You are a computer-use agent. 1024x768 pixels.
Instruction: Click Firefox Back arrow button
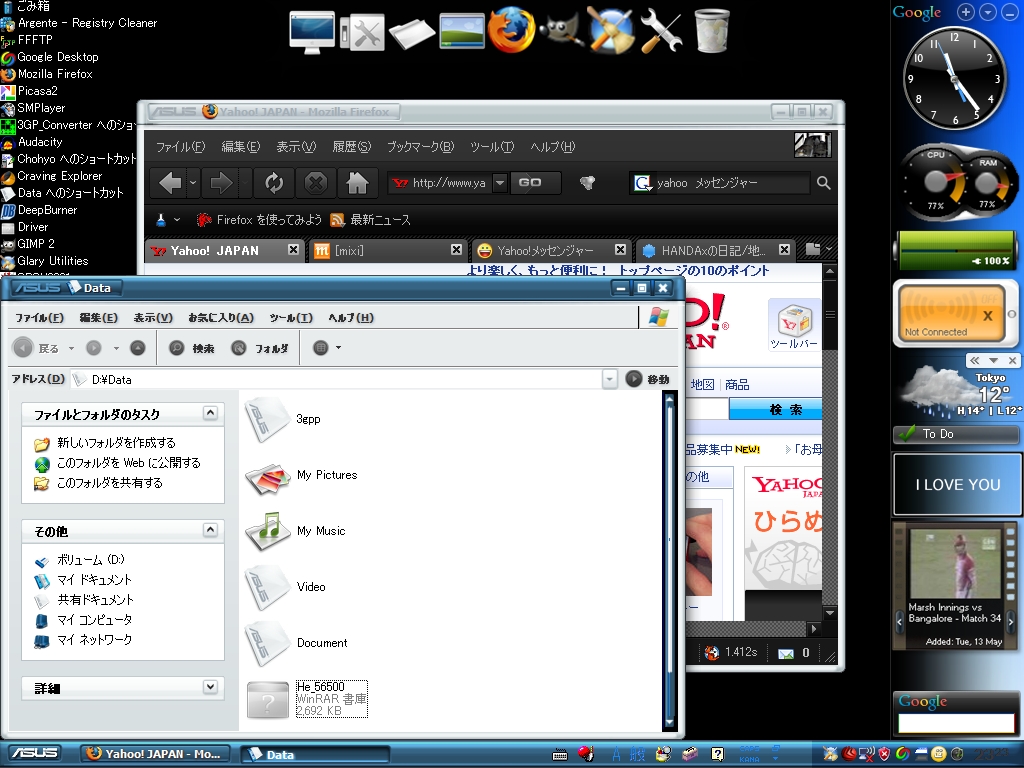pyautogui.click(x=170, y=184)
